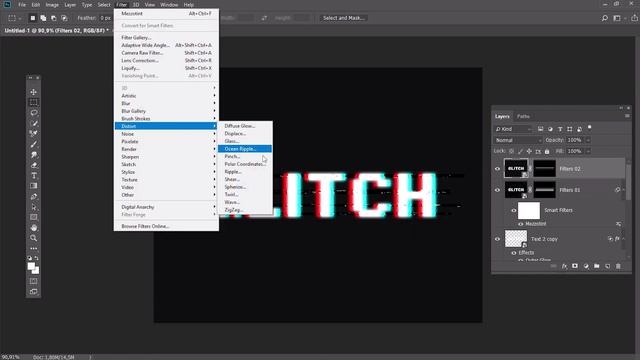Collapse the Text 2 copy effects arrow

(x=623, y=239)
